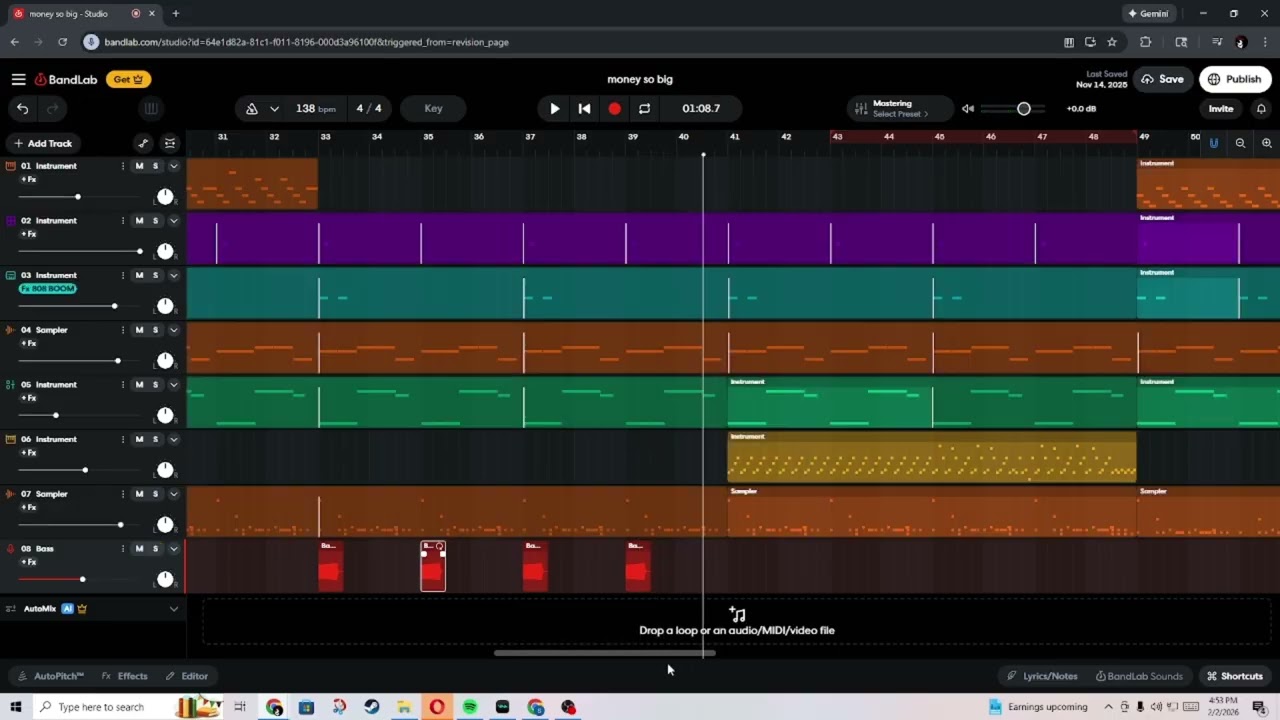
Task: Toggle the metronome icon
Action: pyautogui.click(x=252, y=108)
